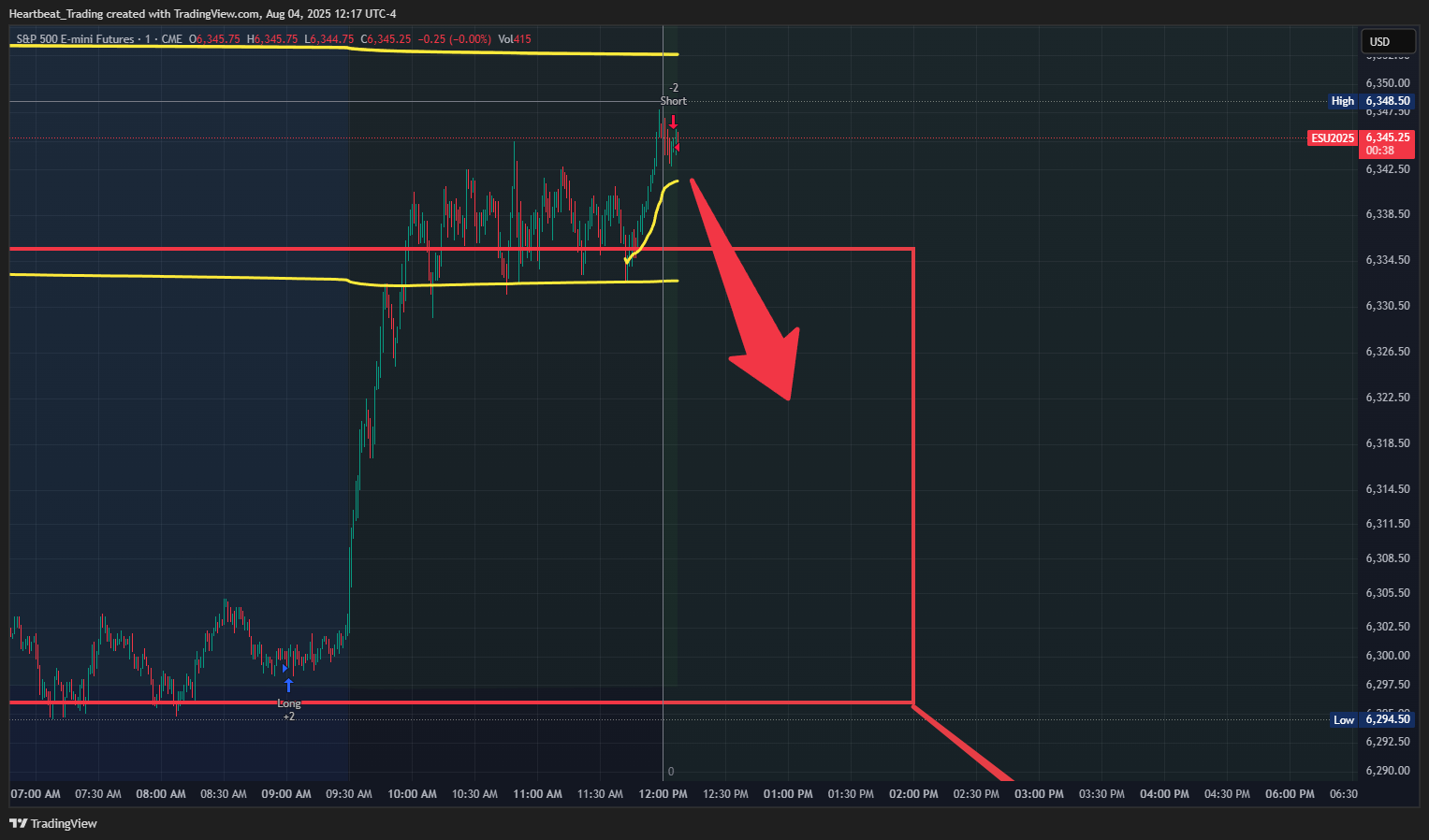Click the 6,334.50 price axis label
This screenshot has height=840, width=1429.
pos(1388,260)
